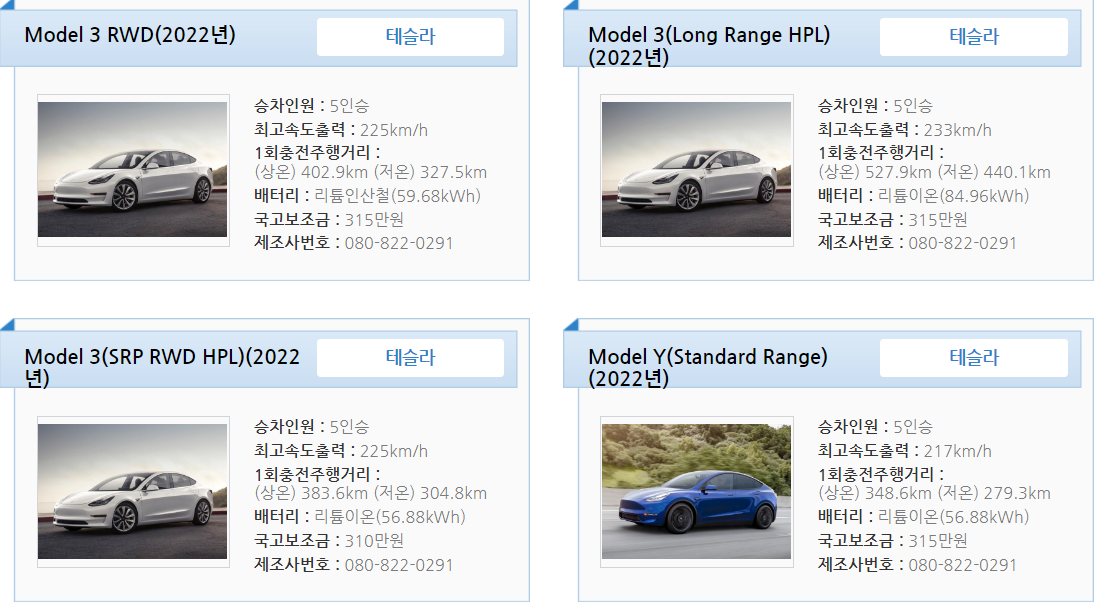Click 승차인원 5인승 on Model 3 RWD card
The image size is (1096, 604).
[x=312, y=106]
